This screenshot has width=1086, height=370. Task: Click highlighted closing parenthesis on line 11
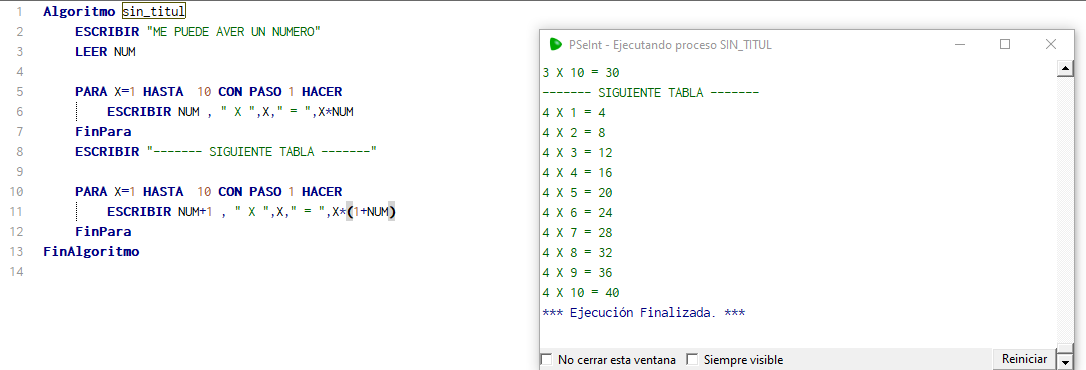(392, 212)
